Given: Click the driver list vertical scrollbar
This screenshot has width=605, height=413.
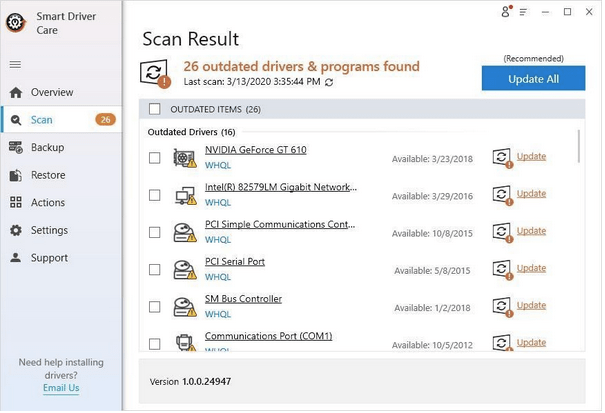Looking at the screenshot, I should tap(579, 146).
